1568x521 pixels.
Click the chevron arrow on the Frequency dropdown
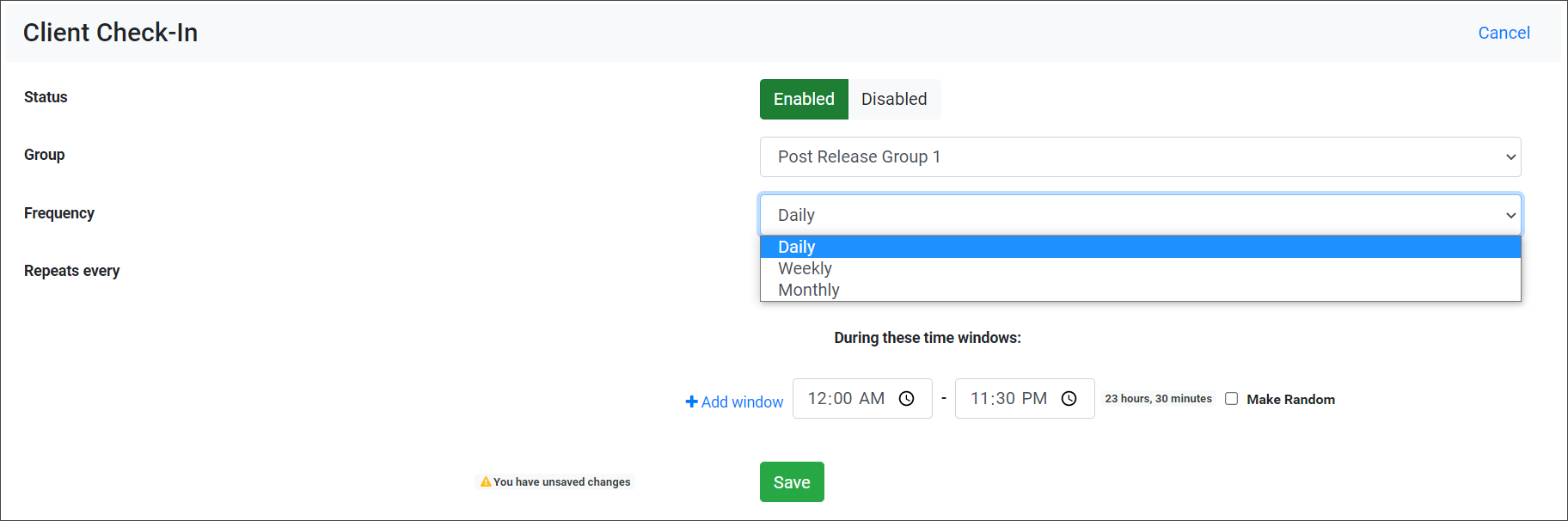1510,216
